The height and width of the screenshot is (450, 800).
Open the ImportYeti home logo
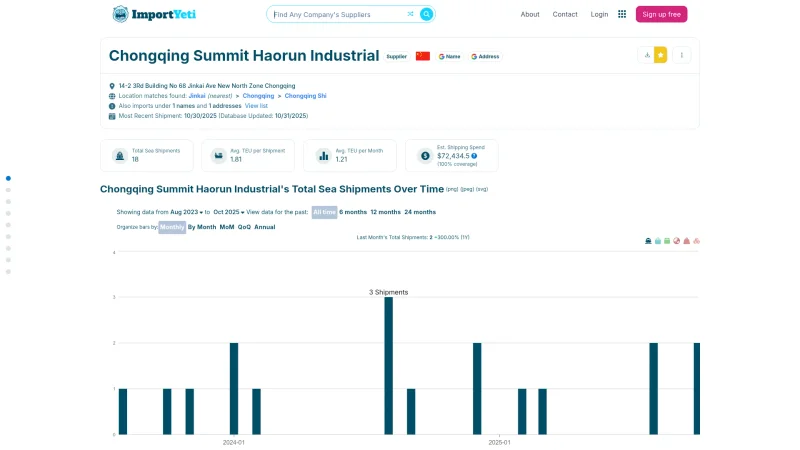[x=154, y=14]
